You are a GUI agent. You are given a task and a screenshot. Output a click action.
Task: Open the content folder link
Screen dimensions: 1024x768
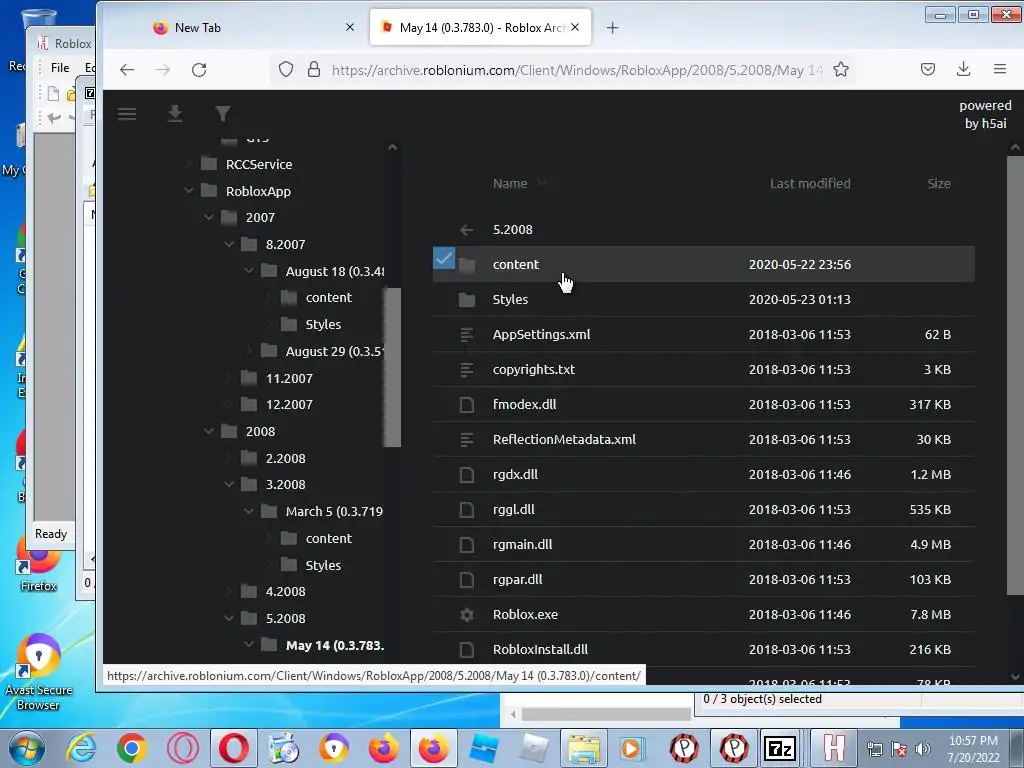(x=516, y=264)
